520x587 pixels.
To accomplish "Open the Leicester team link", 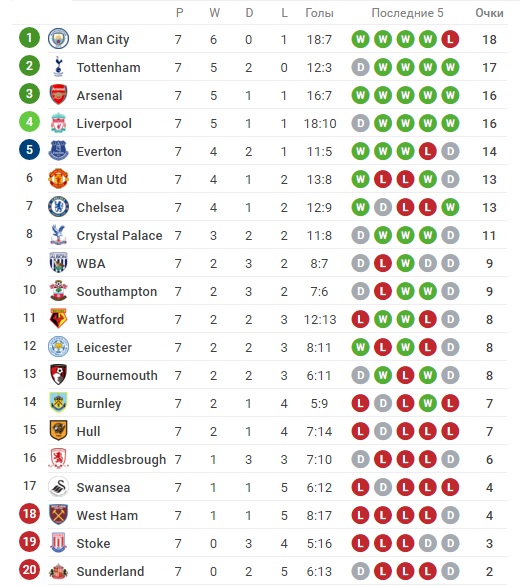I will (104, 347).
